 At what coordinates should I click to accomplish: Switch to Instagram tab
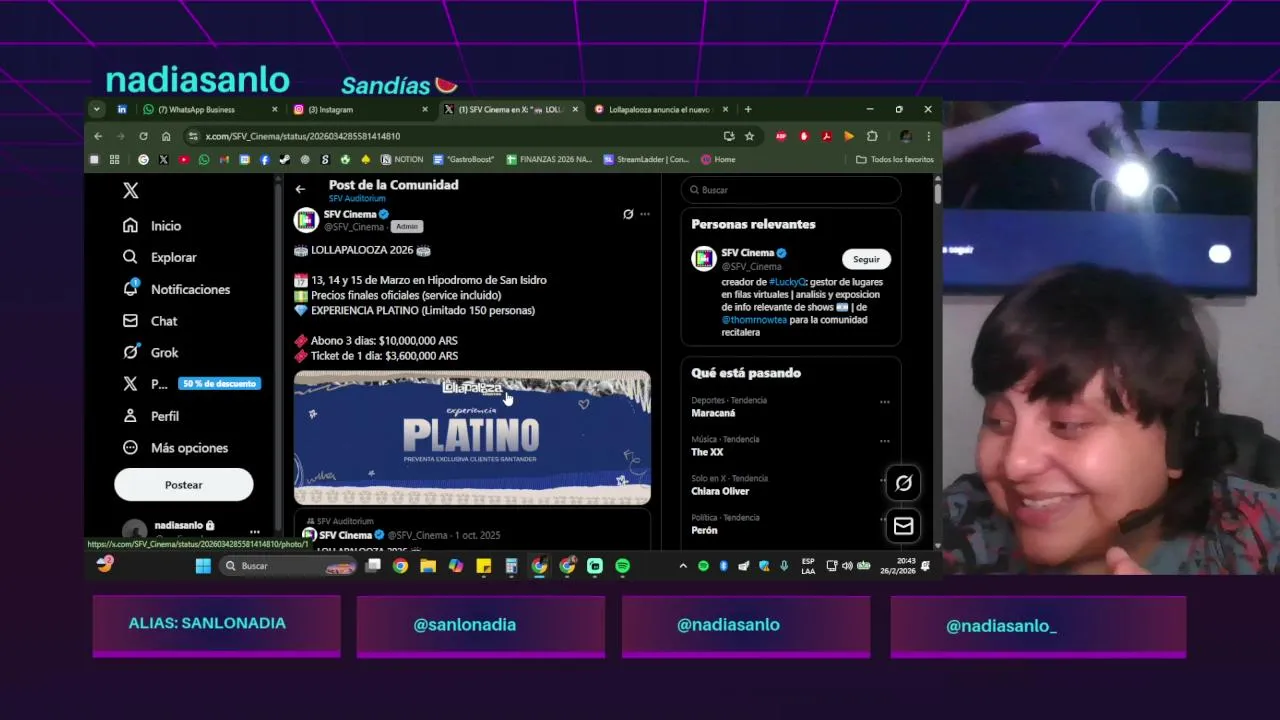361,109
